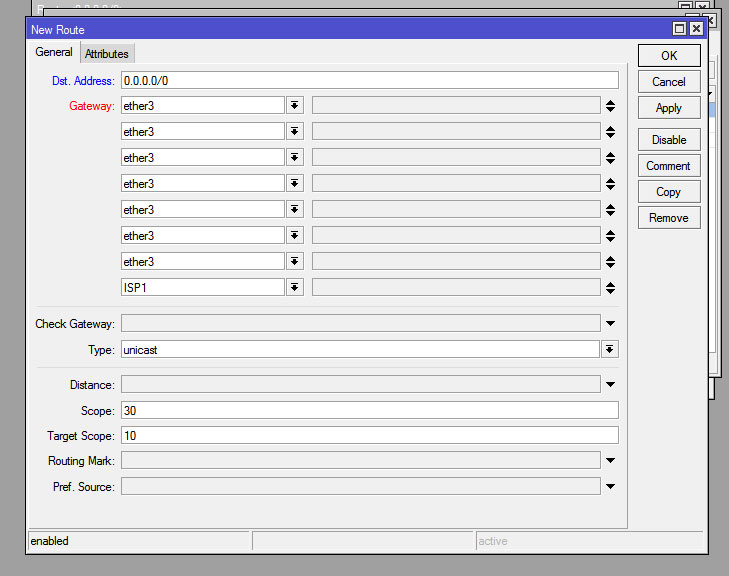
Task: Expand the Routing Mark field
Action: click(x=609, y=461)
